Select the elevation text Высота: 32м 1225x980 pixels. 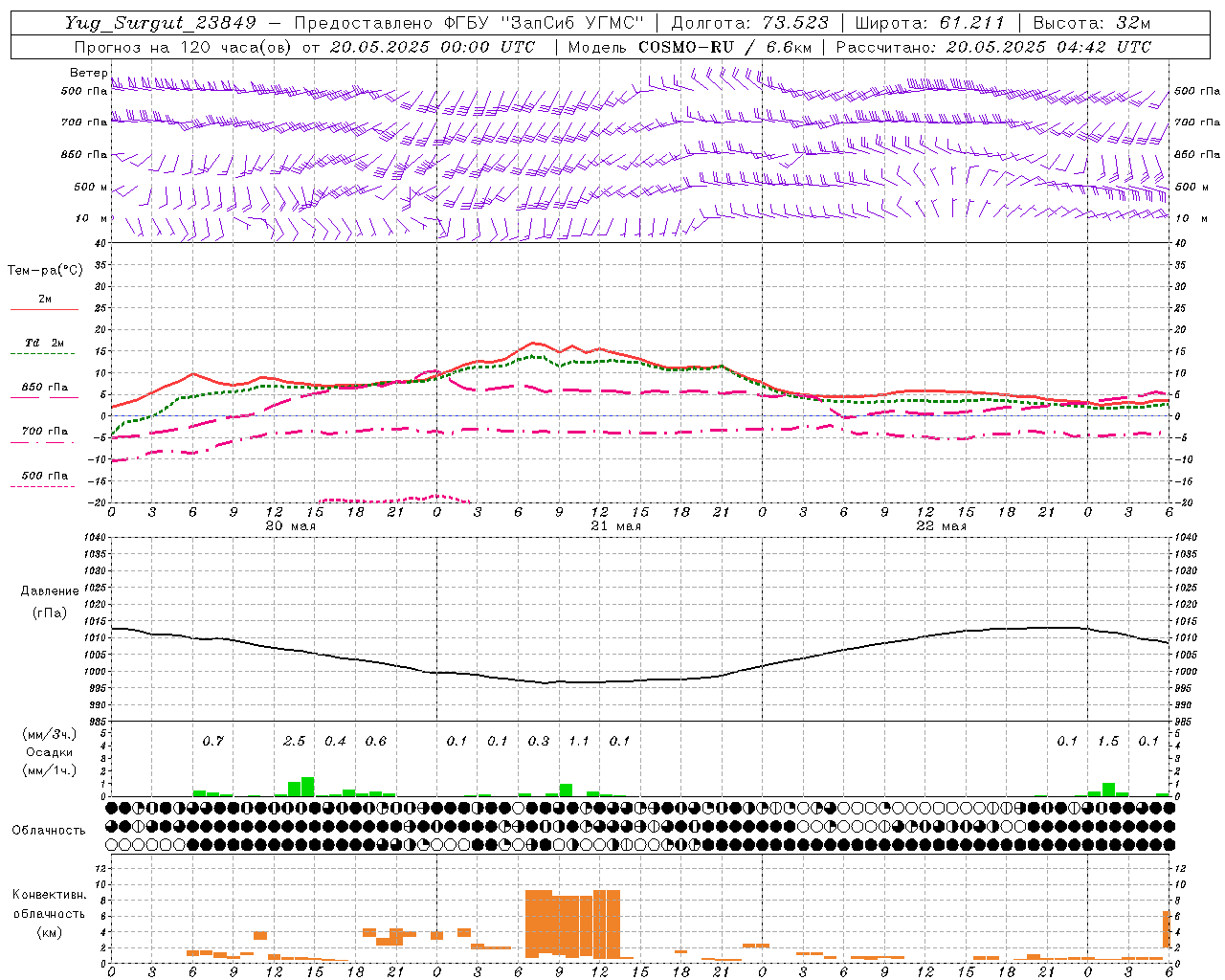tap(1091, 23)
